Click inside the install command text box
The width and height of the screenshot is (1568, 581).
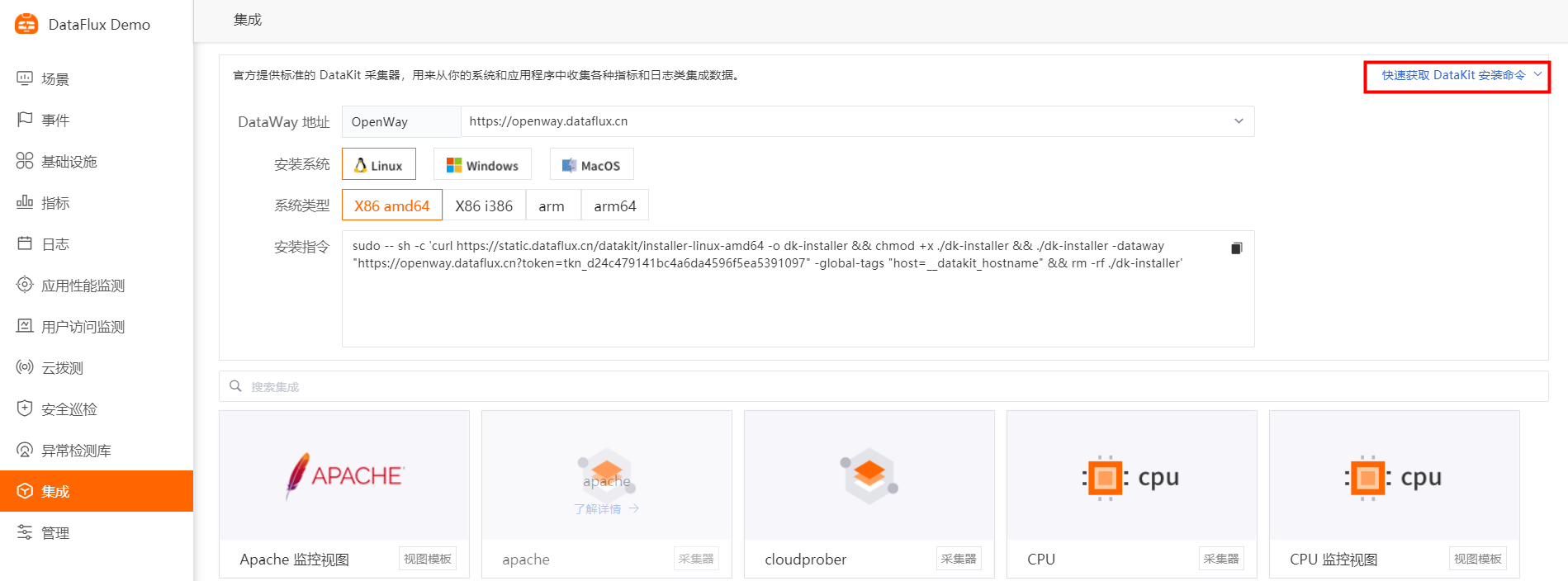click(x=798, y=289)
